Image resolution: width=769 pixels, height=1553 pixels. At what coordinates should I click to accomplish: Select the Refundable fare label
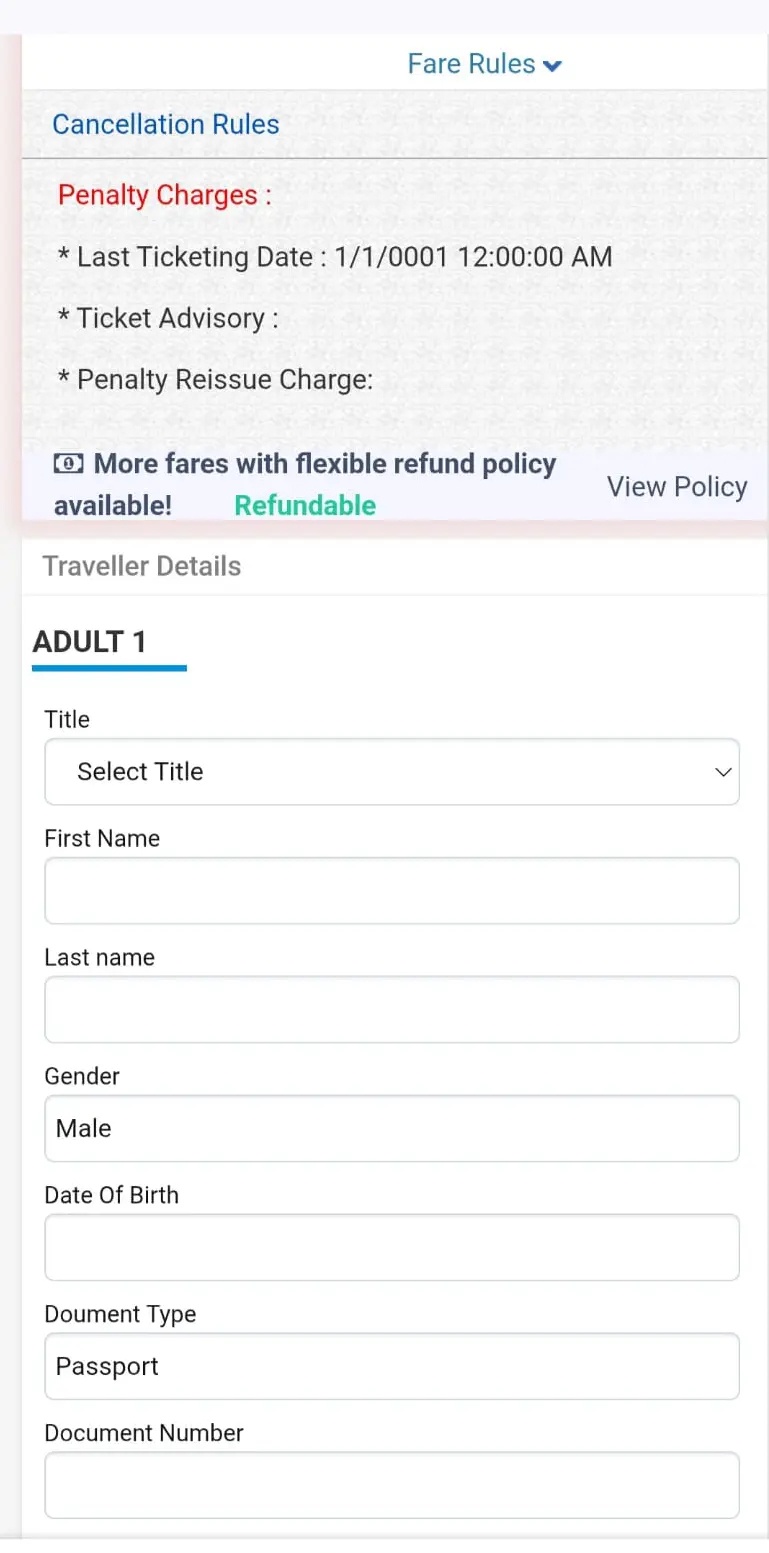tap(305, 505)
